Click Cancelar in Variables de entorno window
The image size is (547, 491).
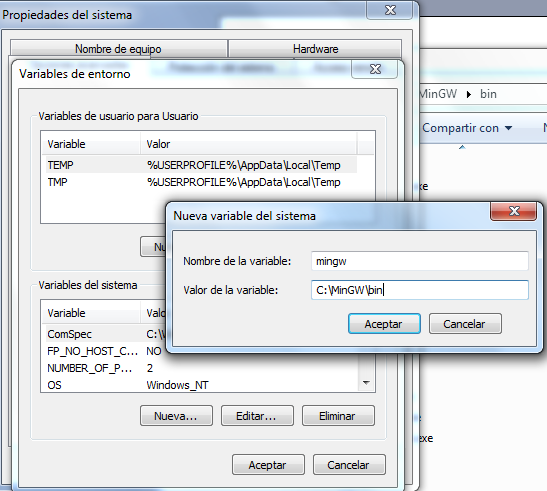[349, 464]
